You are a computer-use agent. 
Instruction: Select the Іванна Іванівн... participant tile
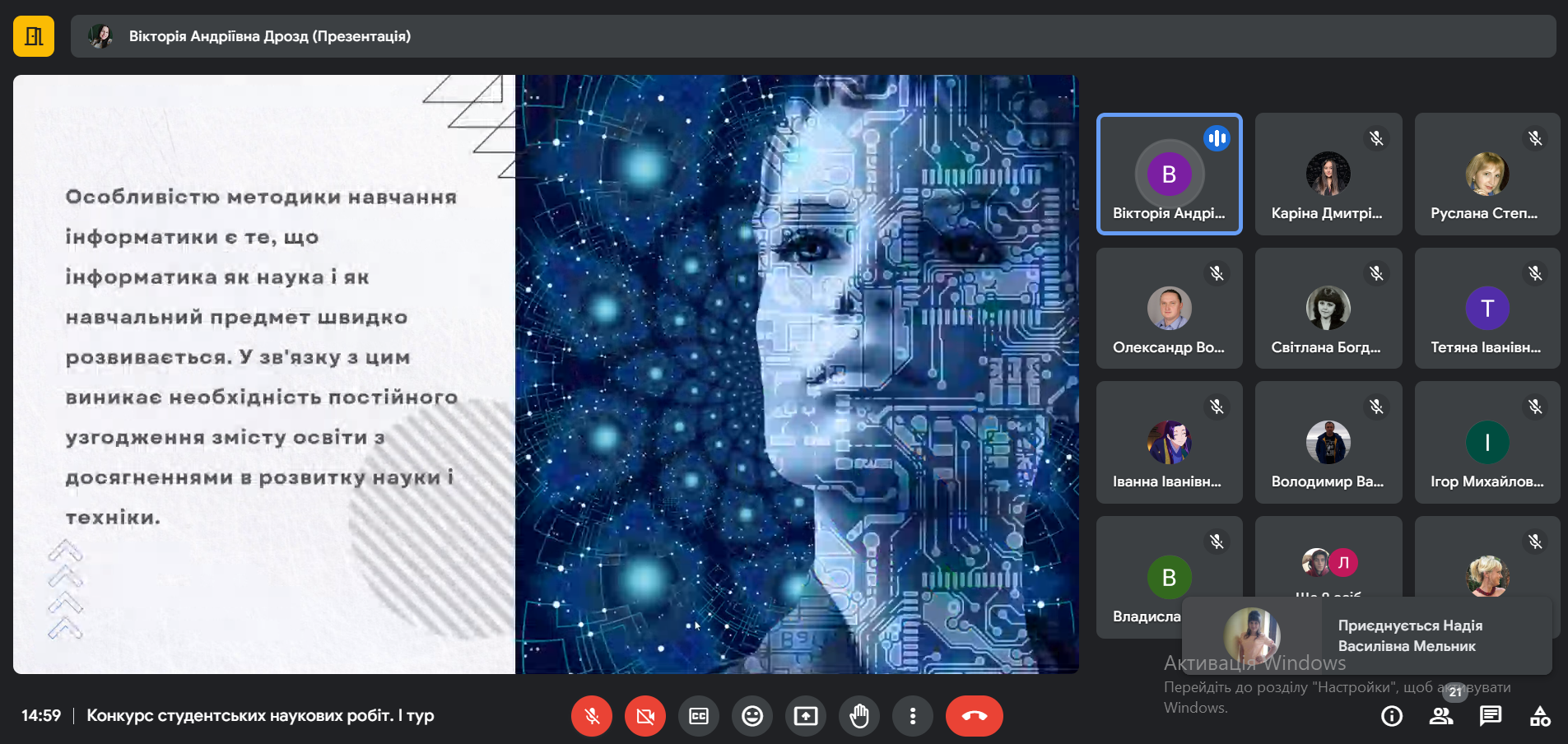[x=1169, y=443]
